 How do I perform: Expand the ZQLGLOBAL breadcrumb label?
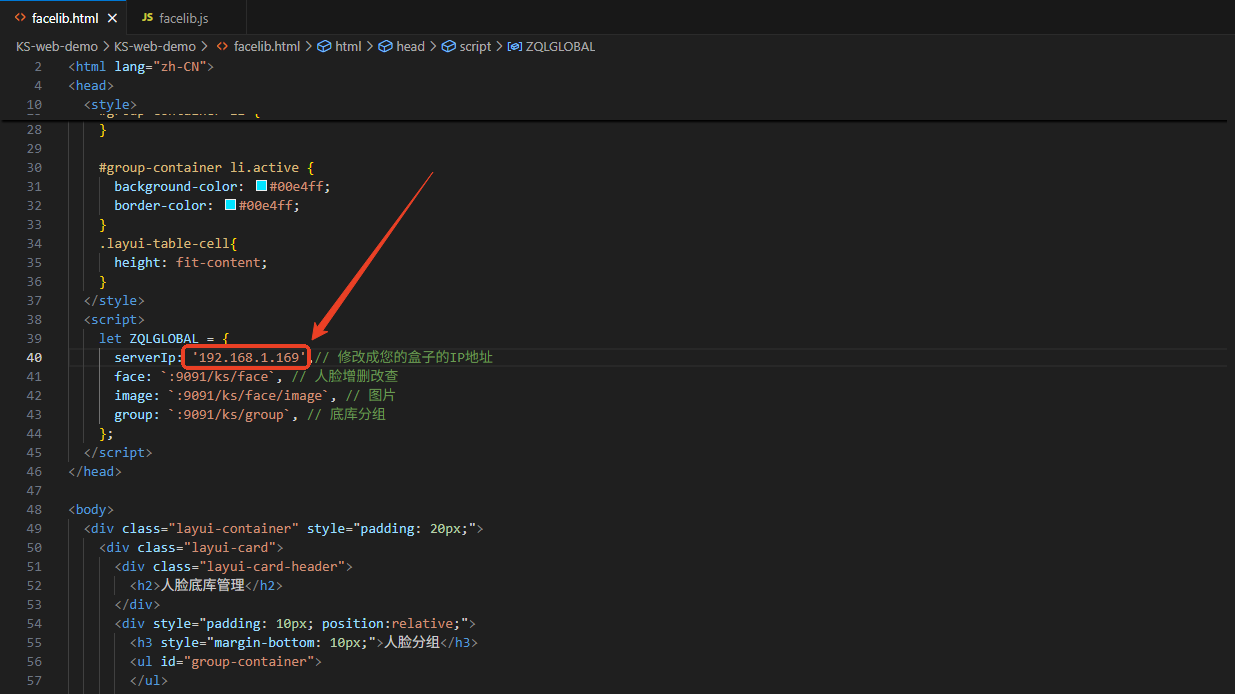tap(560, 47)
